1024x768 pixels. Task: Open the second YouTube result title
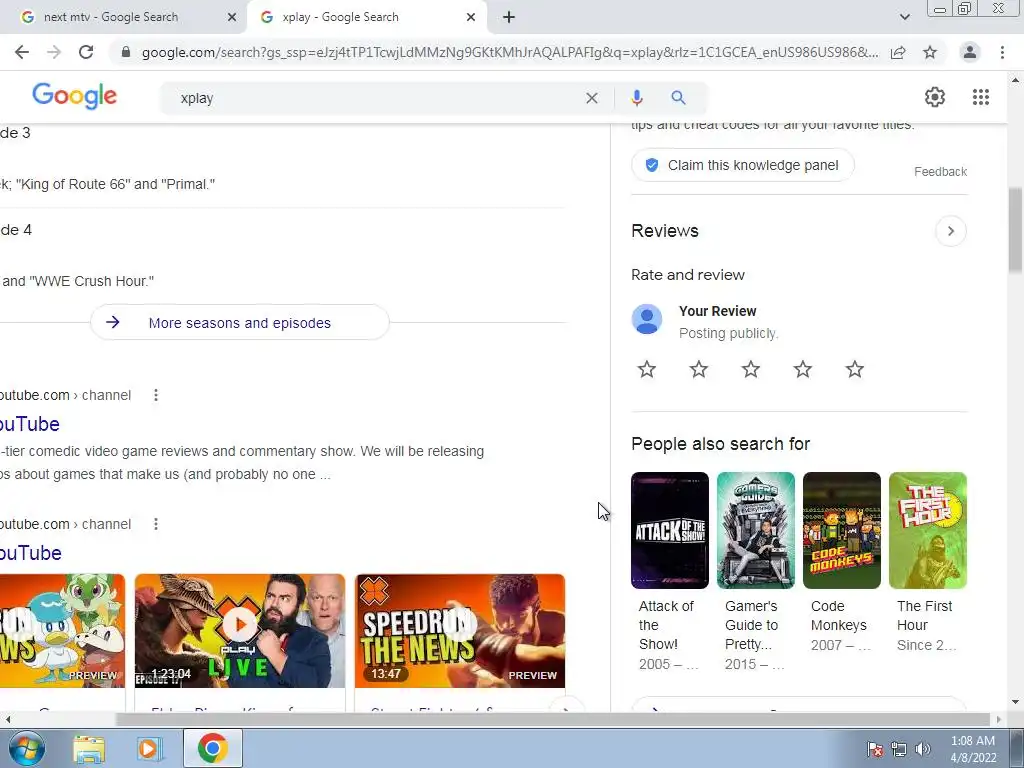(x=30, y=552)
